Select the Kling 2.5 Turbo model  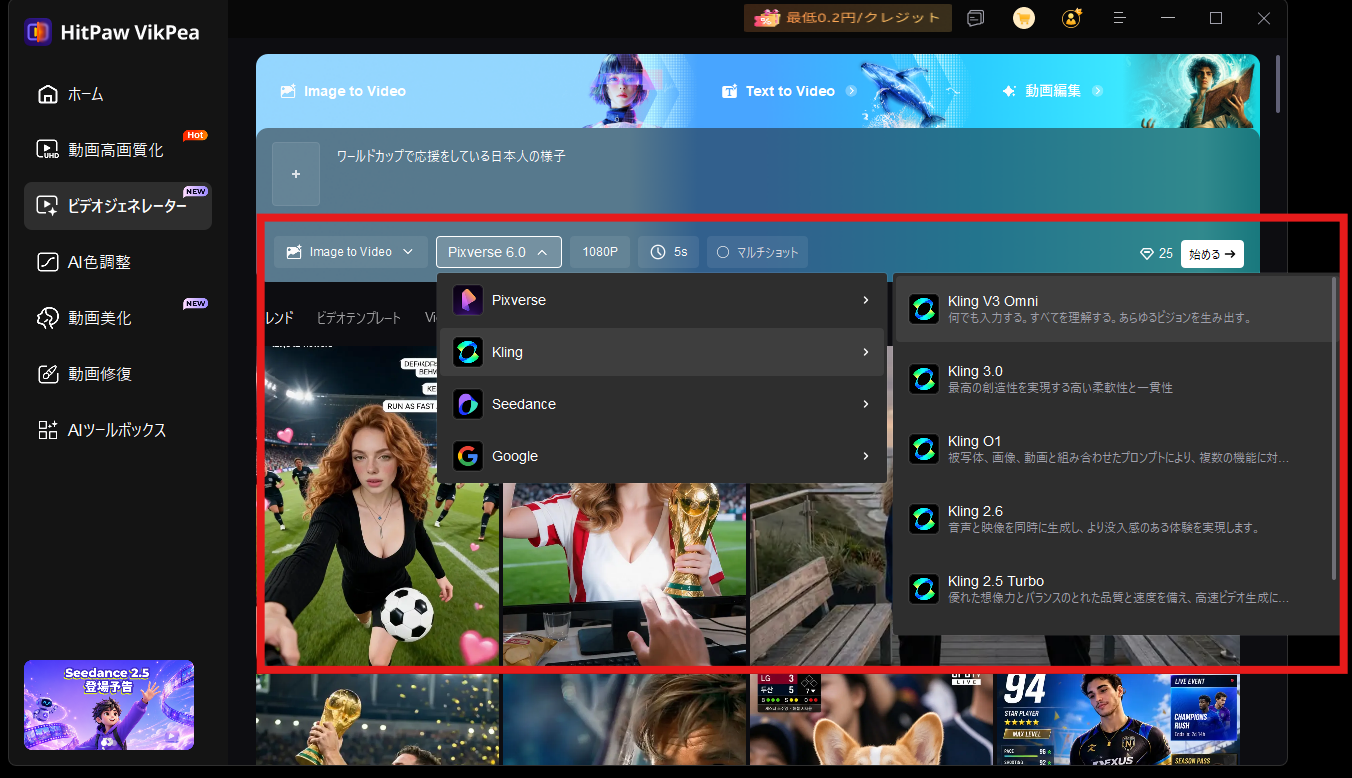coord(1114,589)
